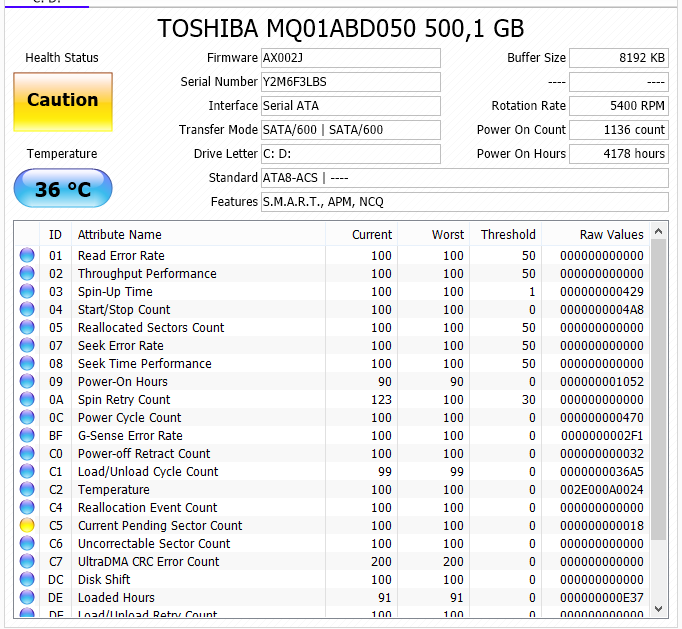Select the Reallocated Sectors Count attribute name
Screen dimensions: 682x629
[151, 328]
